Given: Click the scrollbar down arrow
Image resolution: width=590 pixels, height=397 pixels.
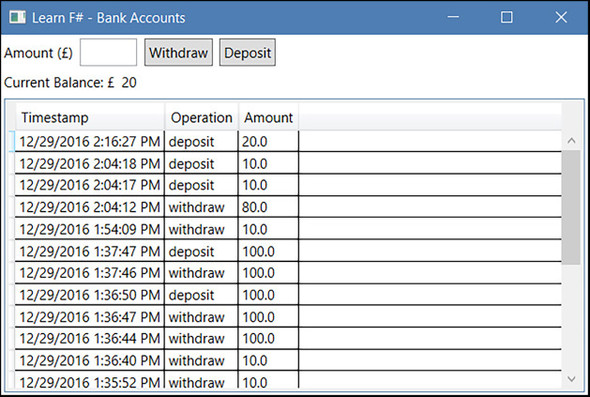Looking at the screenshot, I should 571,379.
